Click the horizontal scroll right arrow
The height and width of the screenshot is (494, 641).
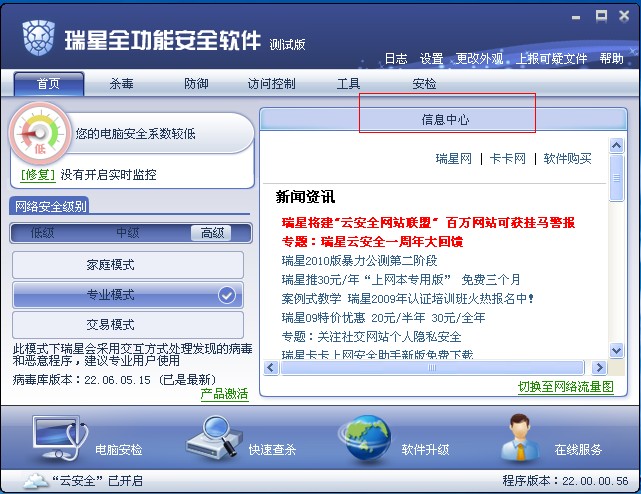pos(599,368)
